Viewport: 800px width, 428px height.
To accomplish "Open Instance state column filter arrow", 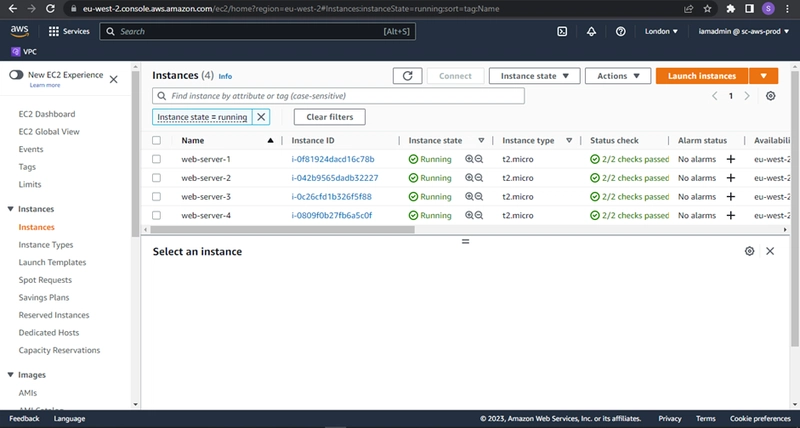I will click(x=481, y=140).
